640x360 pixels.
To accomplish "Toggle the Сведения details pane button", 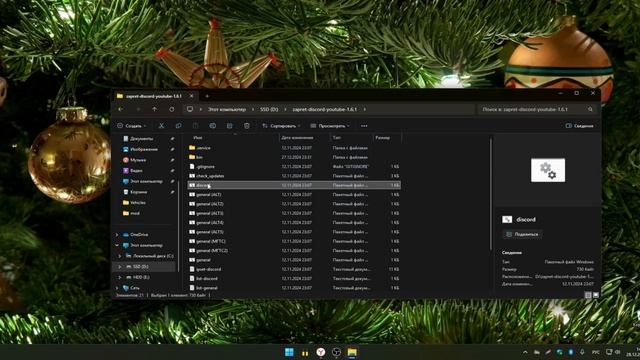I will pyautogui.click(x=580, y=126).
